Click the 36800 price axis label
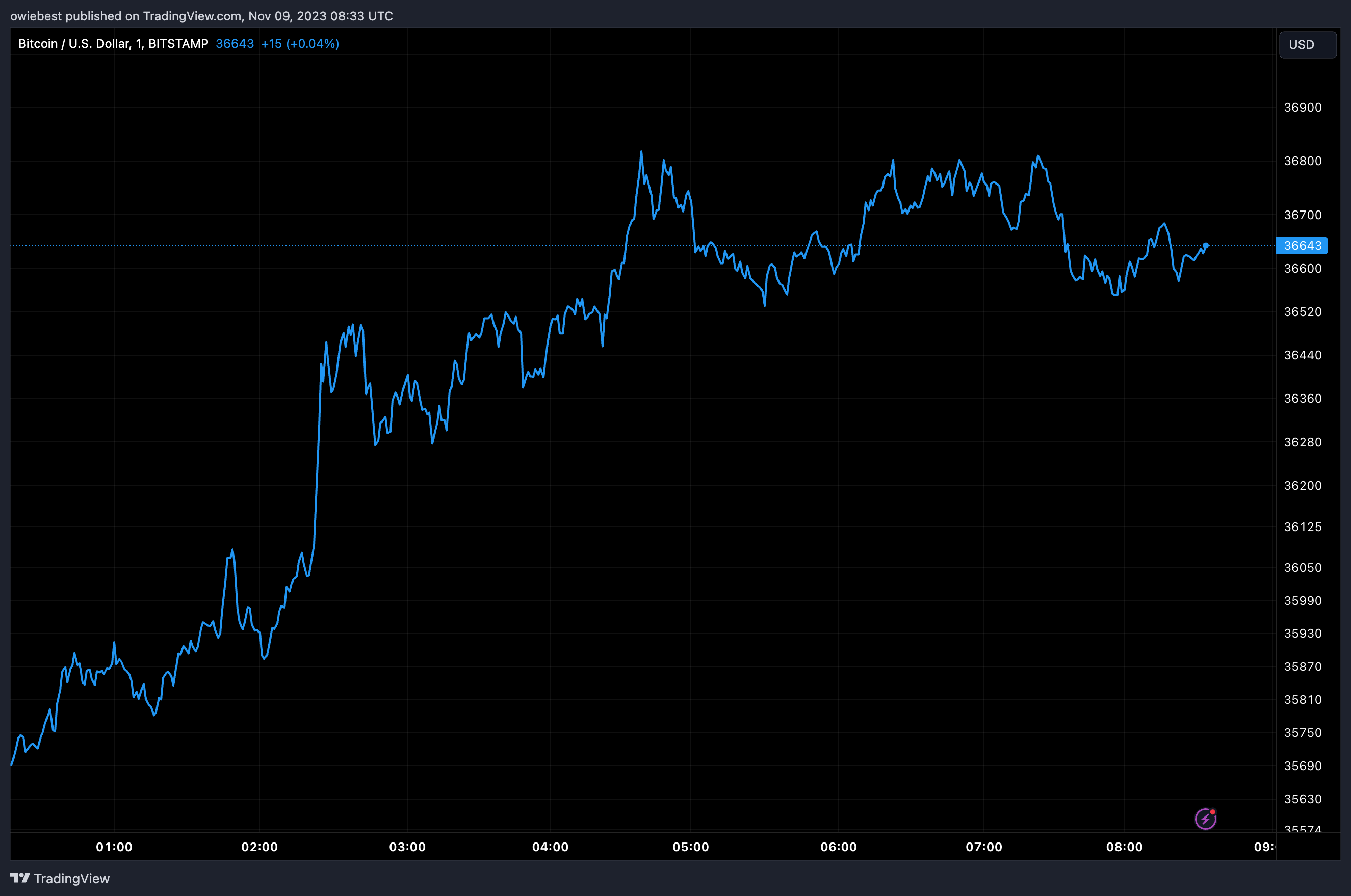Viewport: 1351px width, 896px height. (1303, 161)
